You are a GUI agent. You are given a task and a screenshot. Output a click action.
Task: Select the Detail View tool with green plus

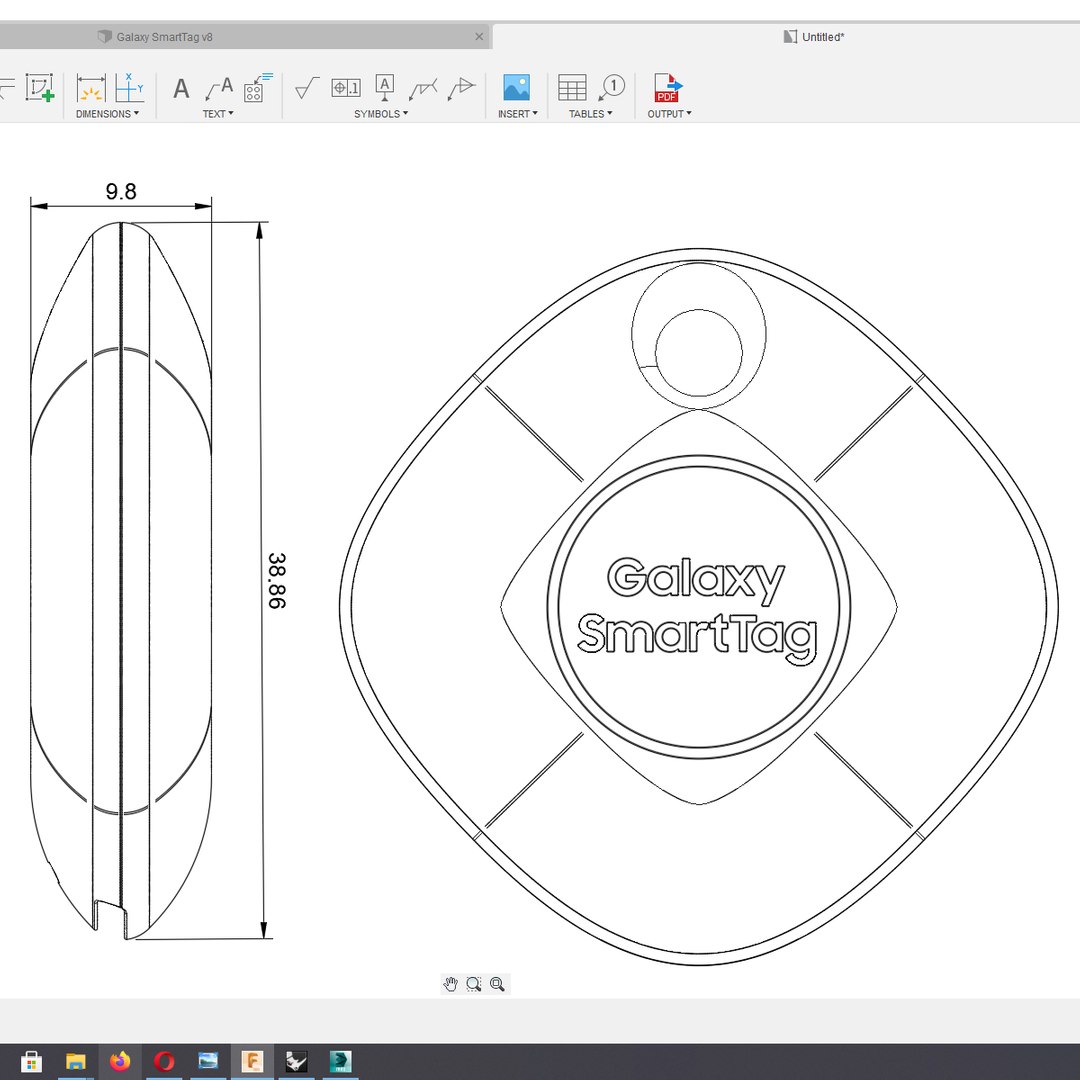pos(39,88)
